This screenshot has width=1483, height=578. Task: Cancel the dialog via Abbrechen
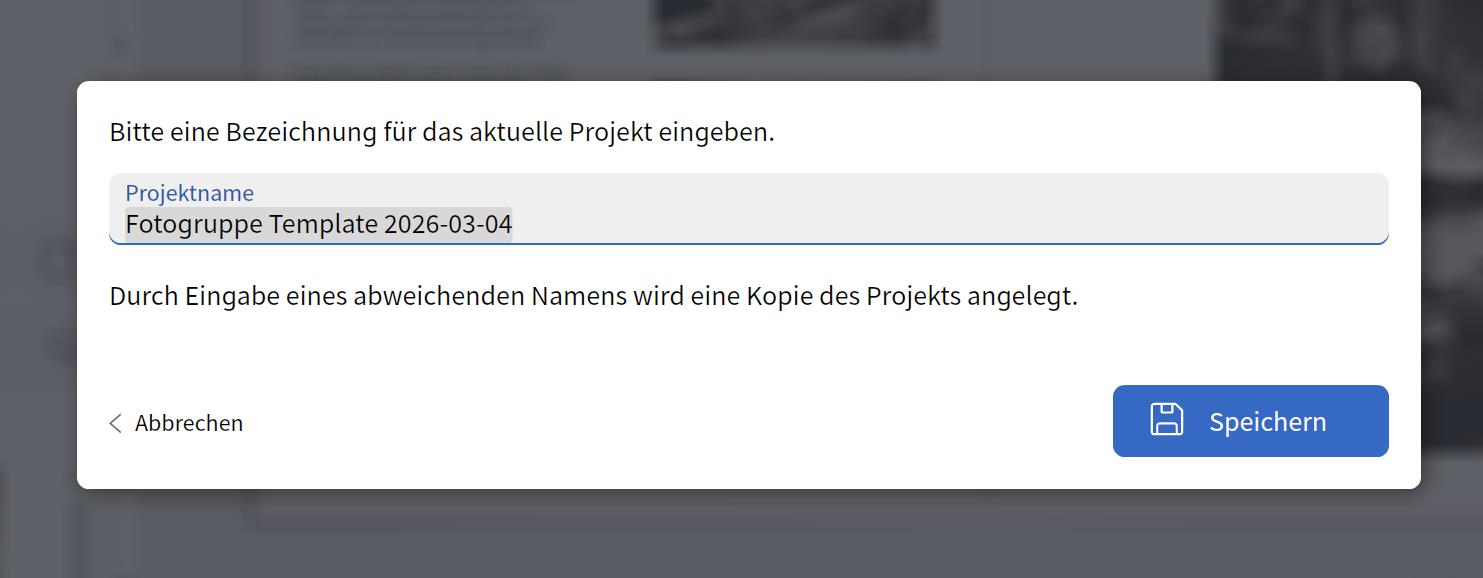(188, 423)
